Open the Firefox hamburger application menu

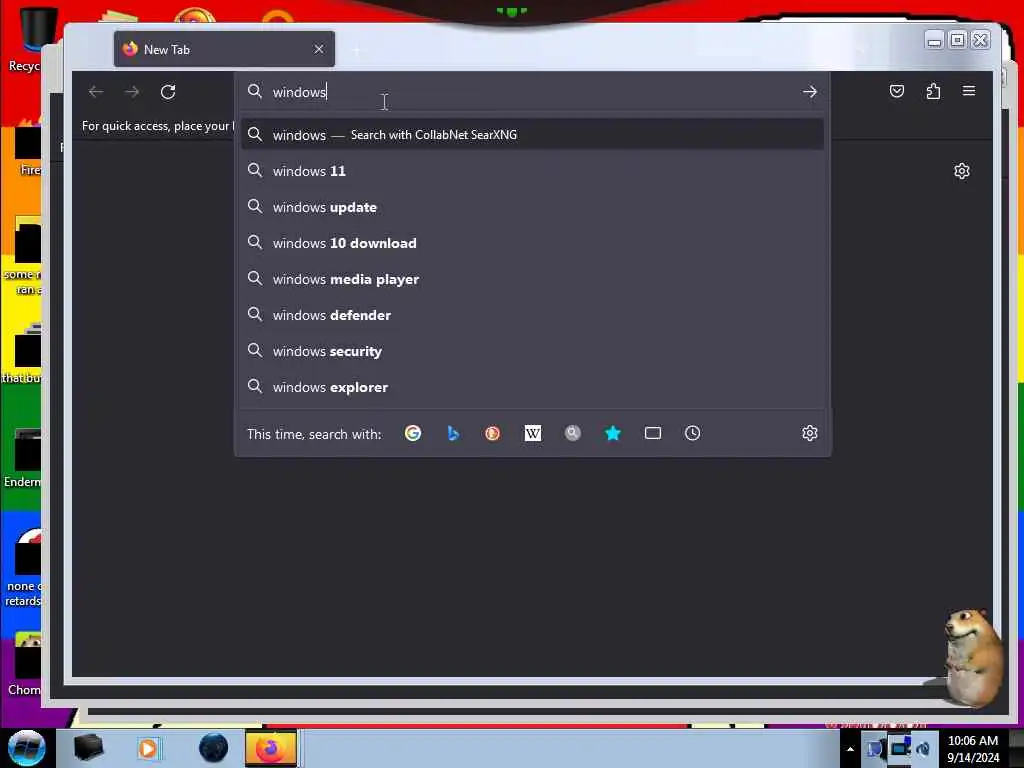click(969, 91)
